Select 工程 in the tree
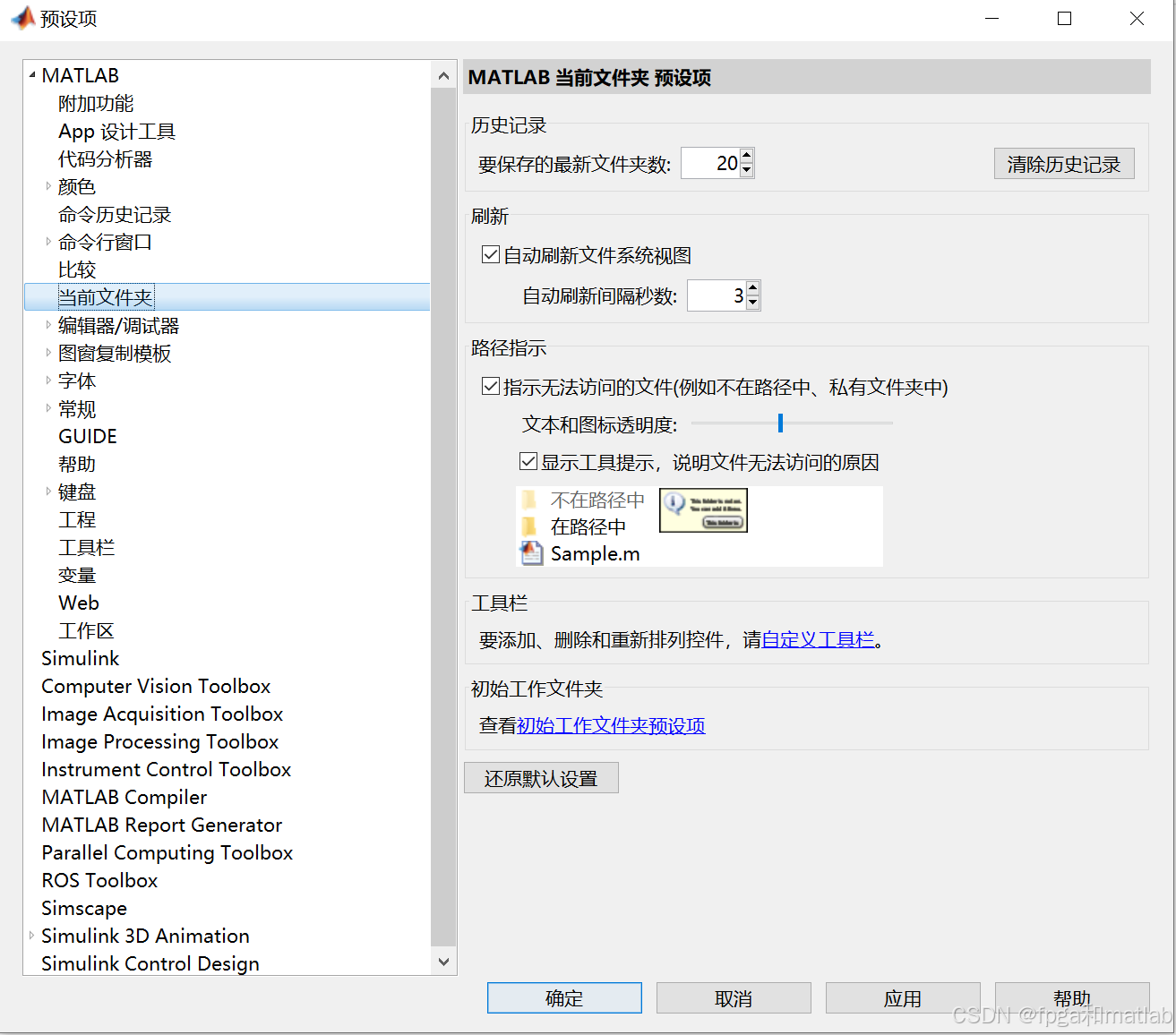The image size is (1176, 1035). coord(77,519)
